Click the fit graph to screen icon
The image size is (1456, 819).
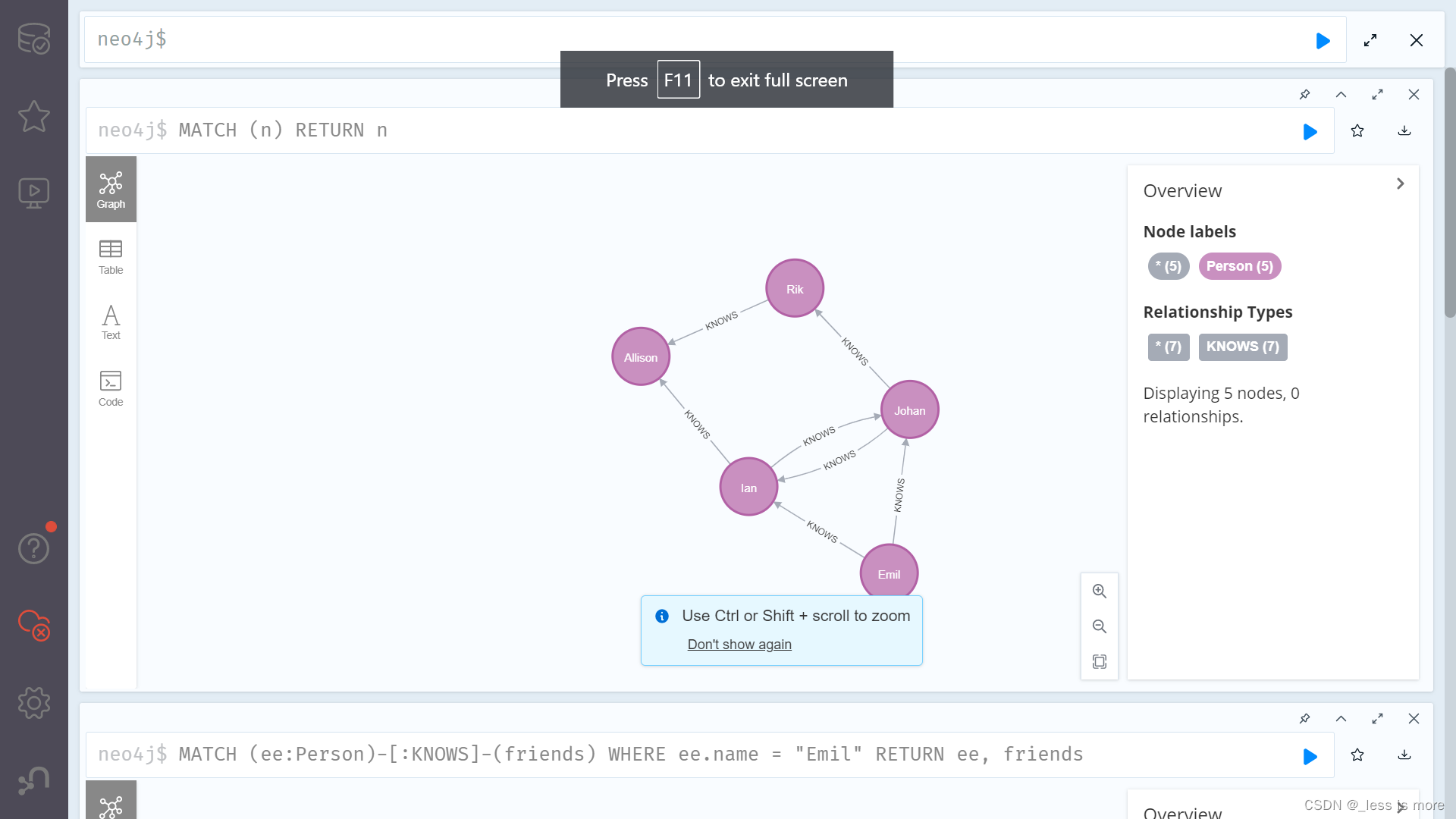click(1098, 661)
